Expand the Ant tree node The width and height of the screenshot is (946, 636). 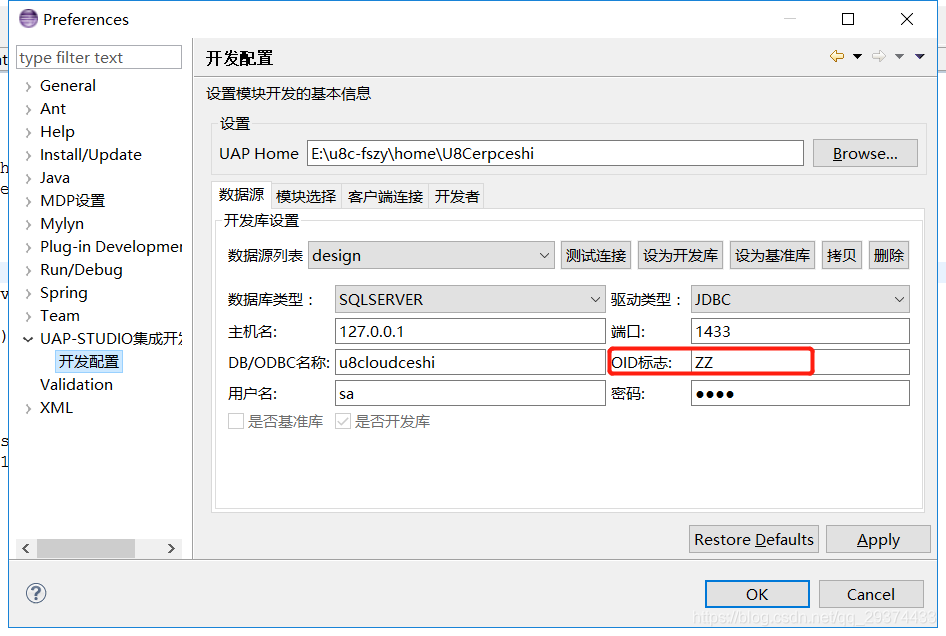point(28,109)
